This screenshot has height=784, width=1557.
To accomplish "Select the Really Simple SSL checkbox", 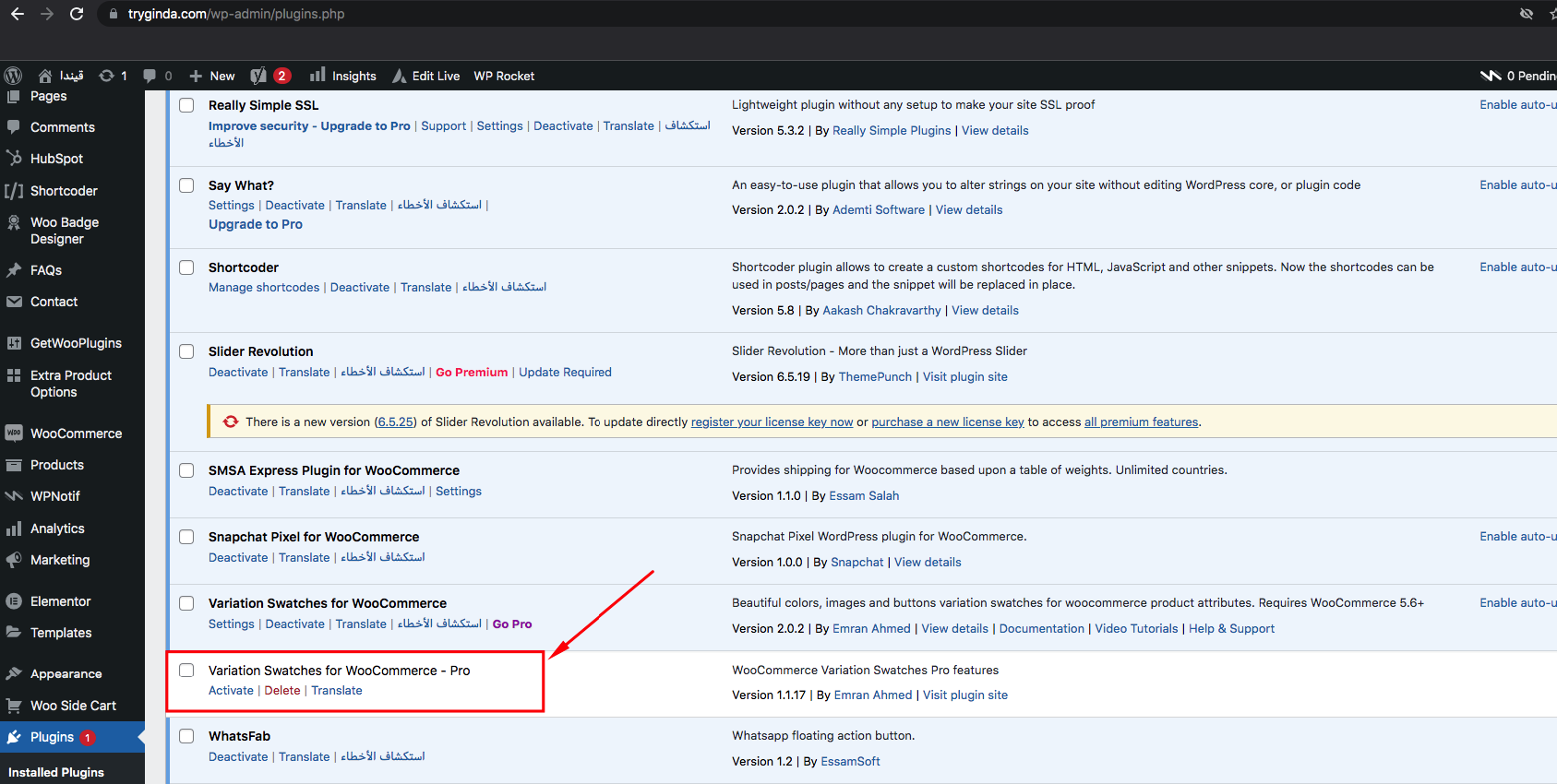I will (186, 105).
